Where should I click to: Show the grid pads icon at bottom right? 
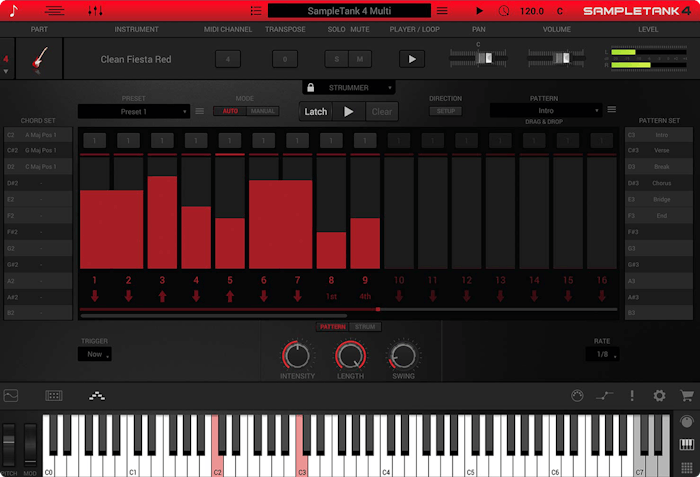click(687, 468)
